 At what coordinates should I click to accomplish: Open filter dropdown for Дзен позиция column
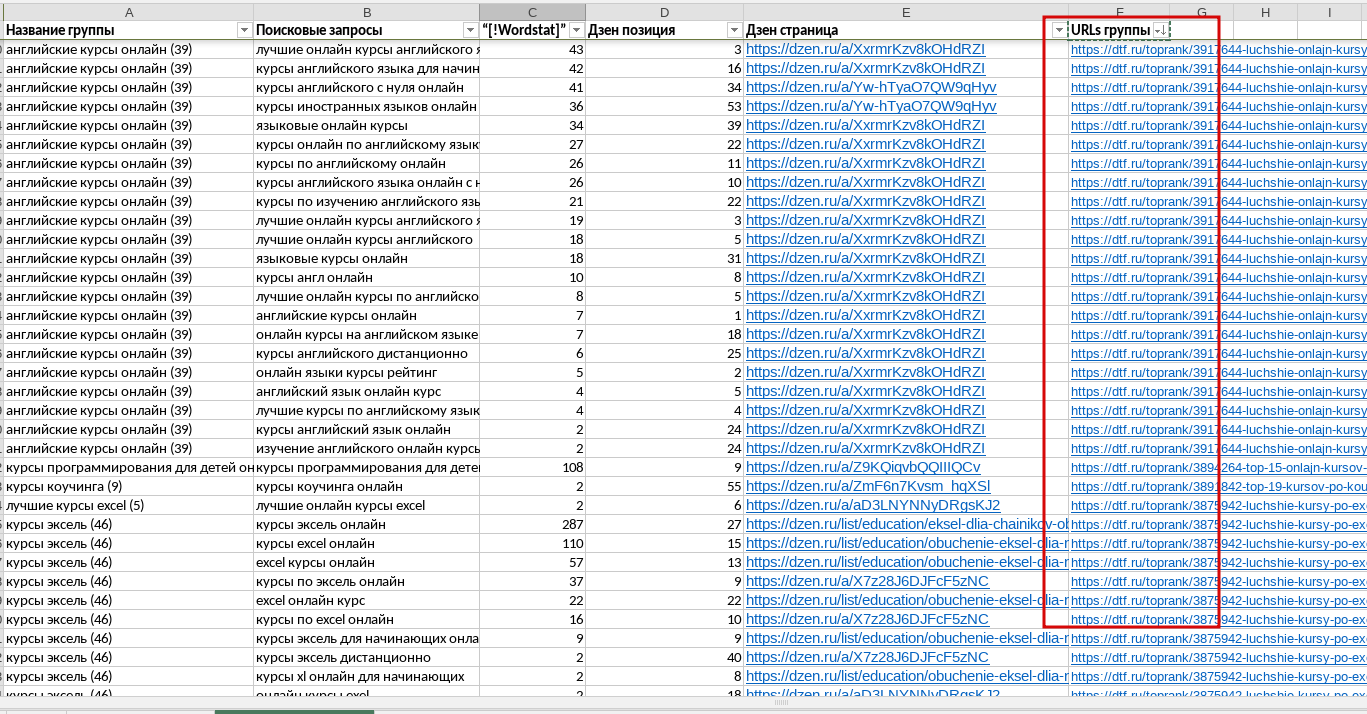pos(734,30)
